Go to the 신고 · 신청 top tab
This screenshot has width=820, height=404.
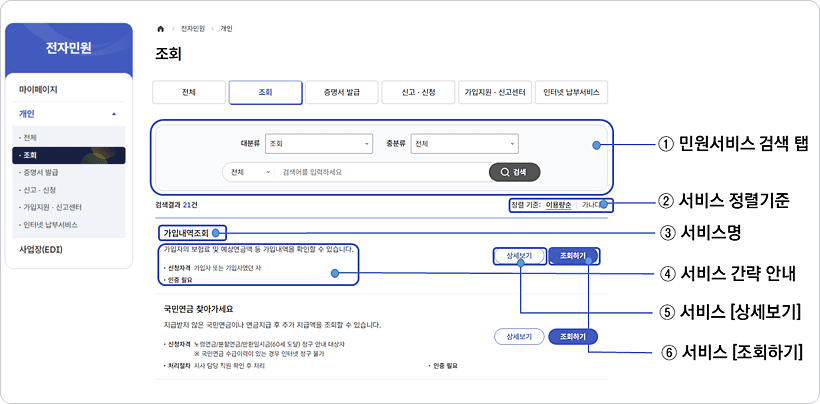pos(418,93)
